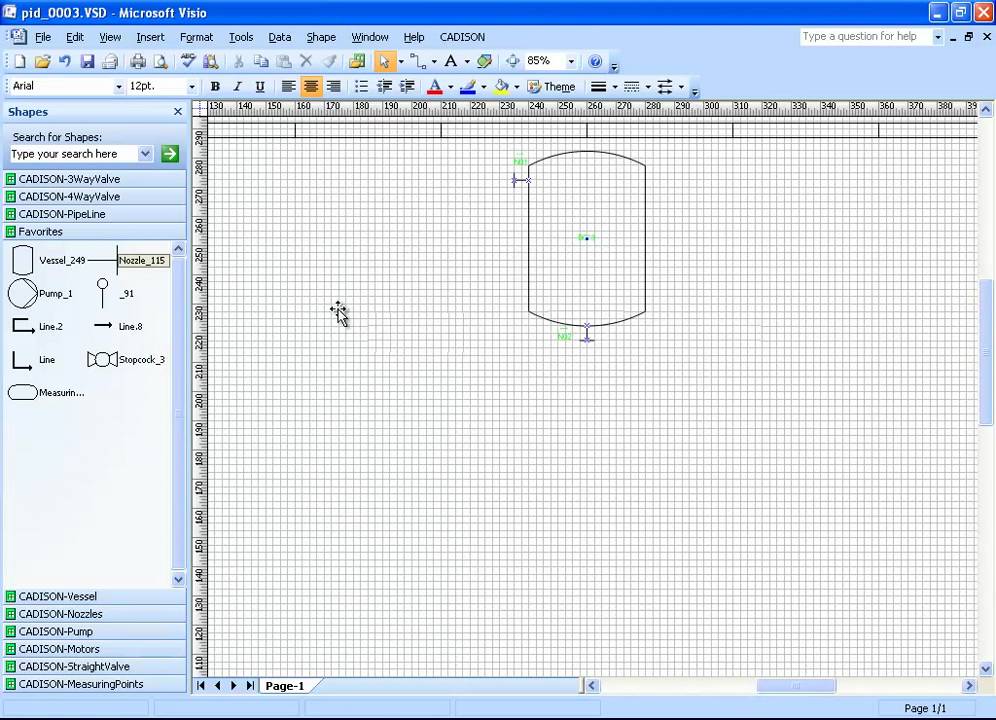
Task: Close the Shapes panel with X
Action: coord(178,112)
